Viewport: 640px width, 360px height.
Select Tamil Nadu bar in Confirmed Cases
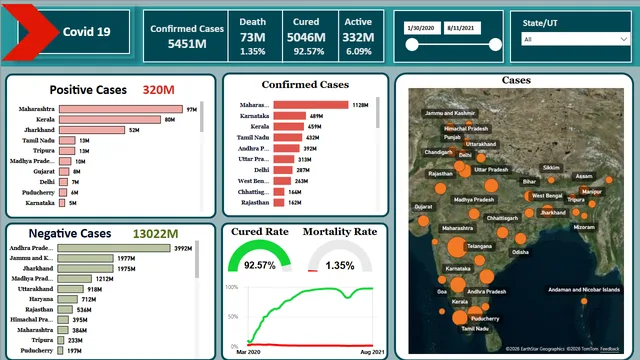pyautogui.click(x=288, y=138)
